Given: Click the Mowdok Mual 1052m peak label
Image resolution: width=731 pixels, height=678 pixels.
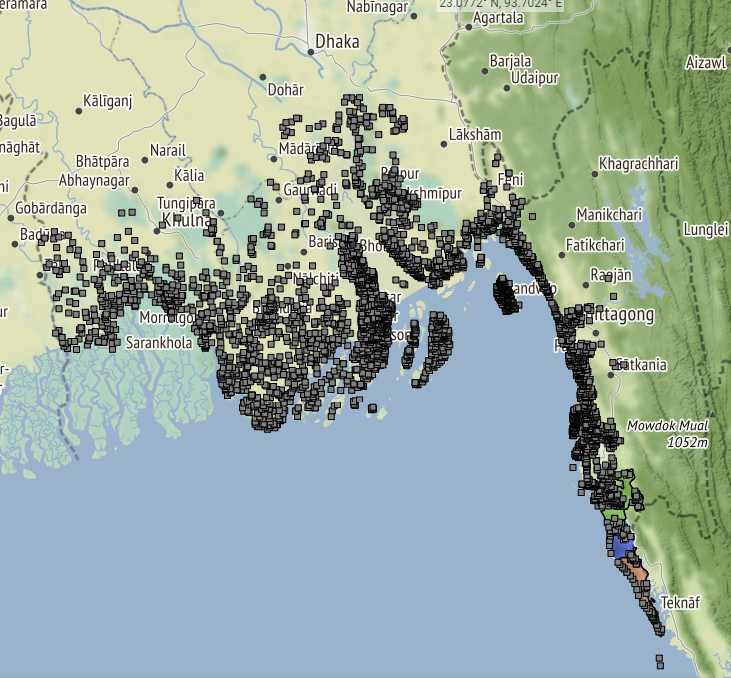Looking at the screenshot, I should (667, 433).
